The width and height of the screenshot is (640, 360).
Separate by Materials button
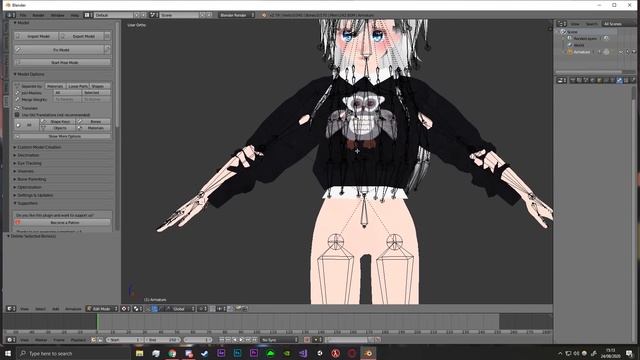pos(55,86)
